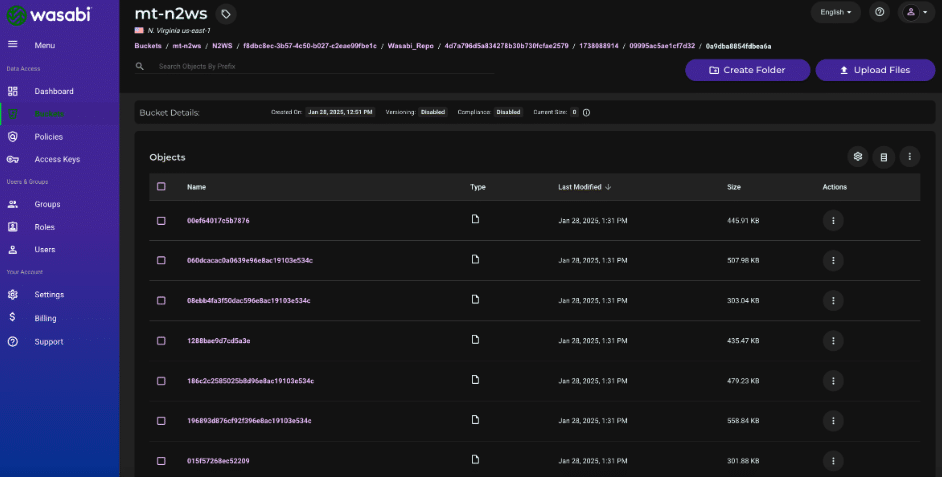The image size is (942, 477).
Task: Open actions menu for 060dcacac0a0639e96e8ac19103e534c
Action: pyautogui.click(x=833, y=260)
